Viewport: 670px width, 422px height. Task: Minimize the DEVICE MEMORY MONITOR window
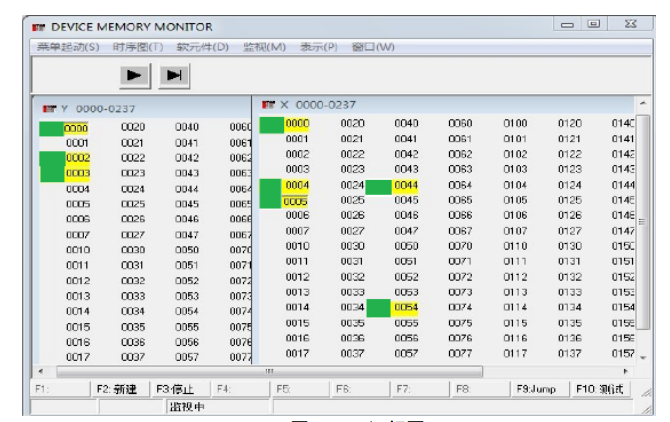coord(567,25)
